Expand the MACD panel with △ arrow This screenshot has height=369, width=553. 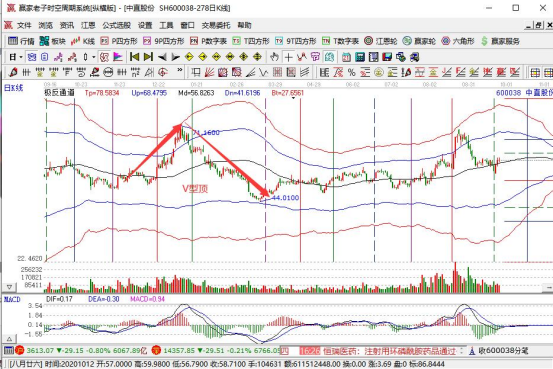[10, 339]
